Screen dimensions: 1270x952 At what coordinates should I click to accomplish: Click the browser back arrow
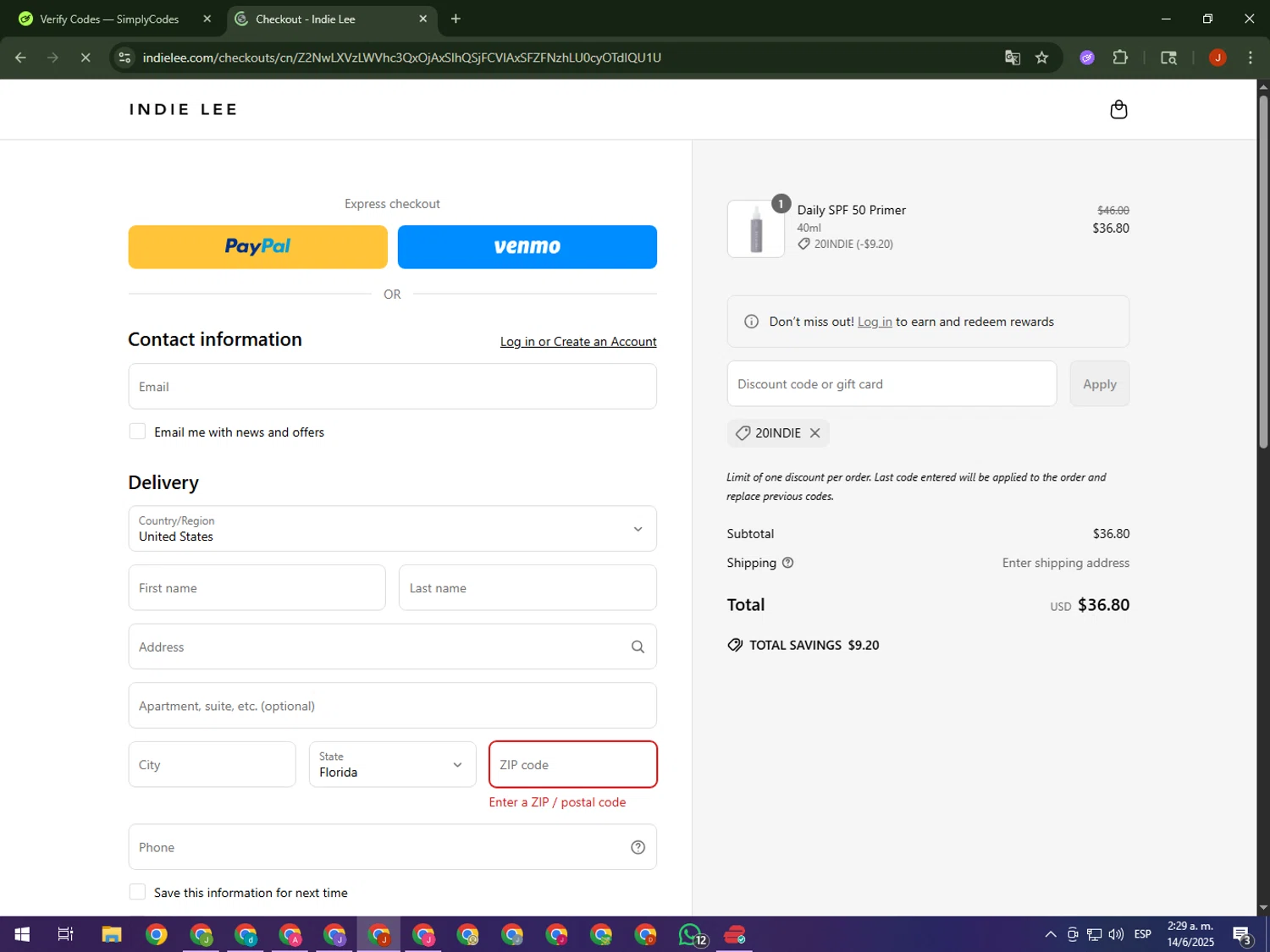click(20, 58)
